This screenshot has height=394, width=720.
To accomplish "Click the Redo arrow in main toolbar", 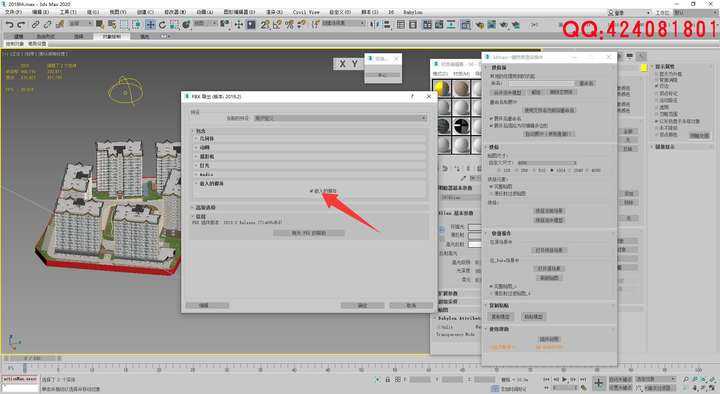I will coord(21,25).
